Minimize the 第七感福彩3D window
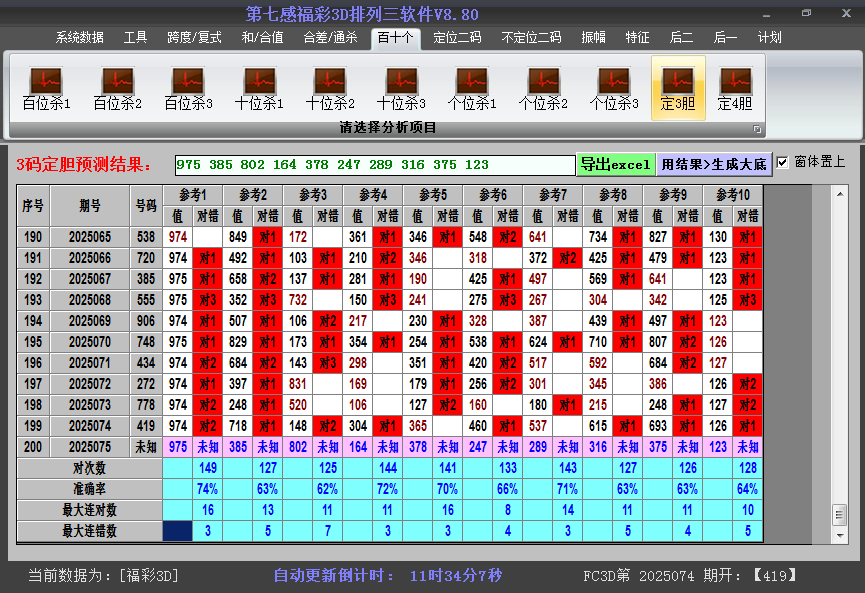 click(766, 14)
